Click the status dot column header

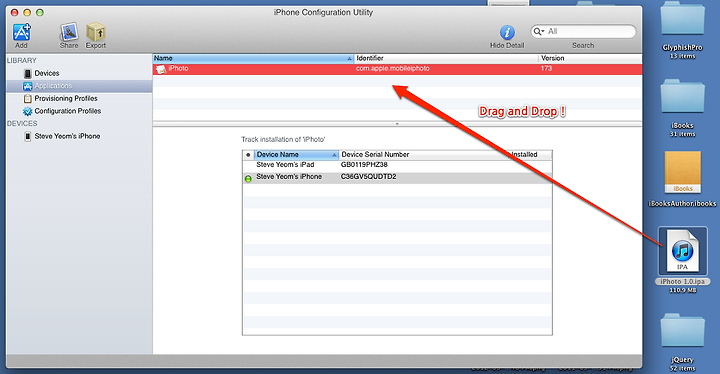(x=248, y=155)
